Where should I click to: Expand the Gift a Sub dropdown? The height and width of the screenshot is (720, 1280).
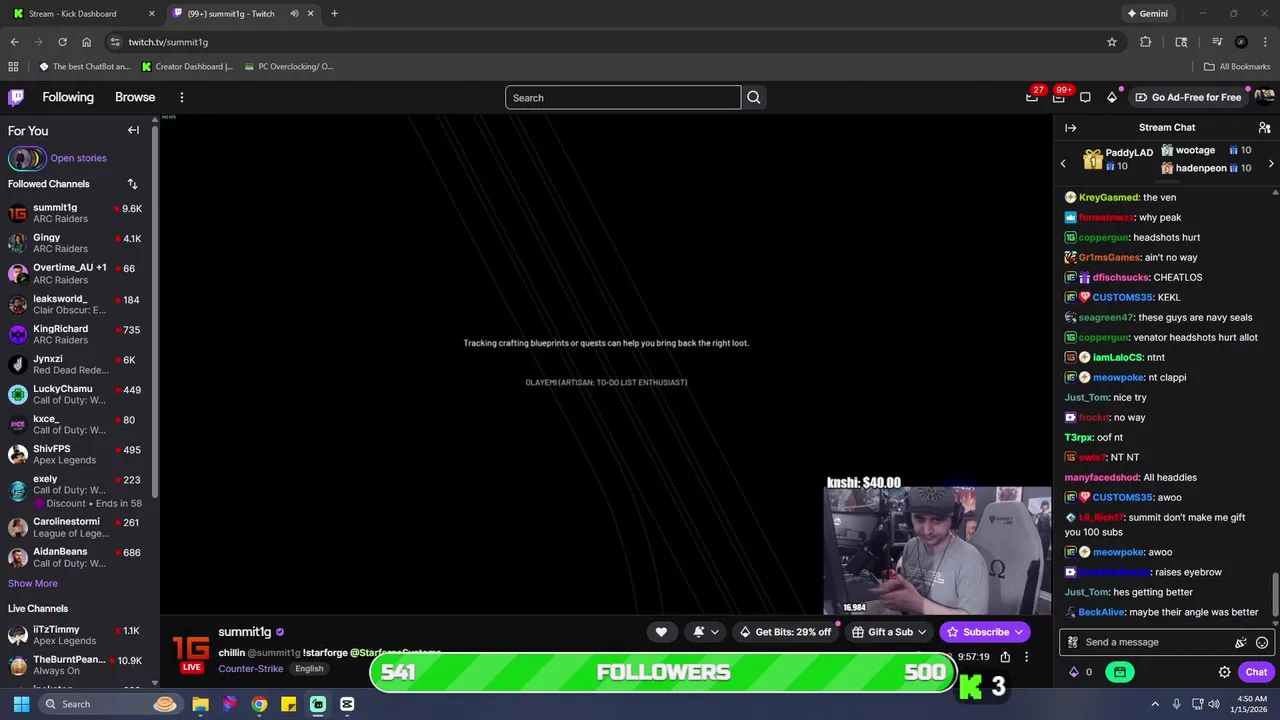tap(922, 632)
